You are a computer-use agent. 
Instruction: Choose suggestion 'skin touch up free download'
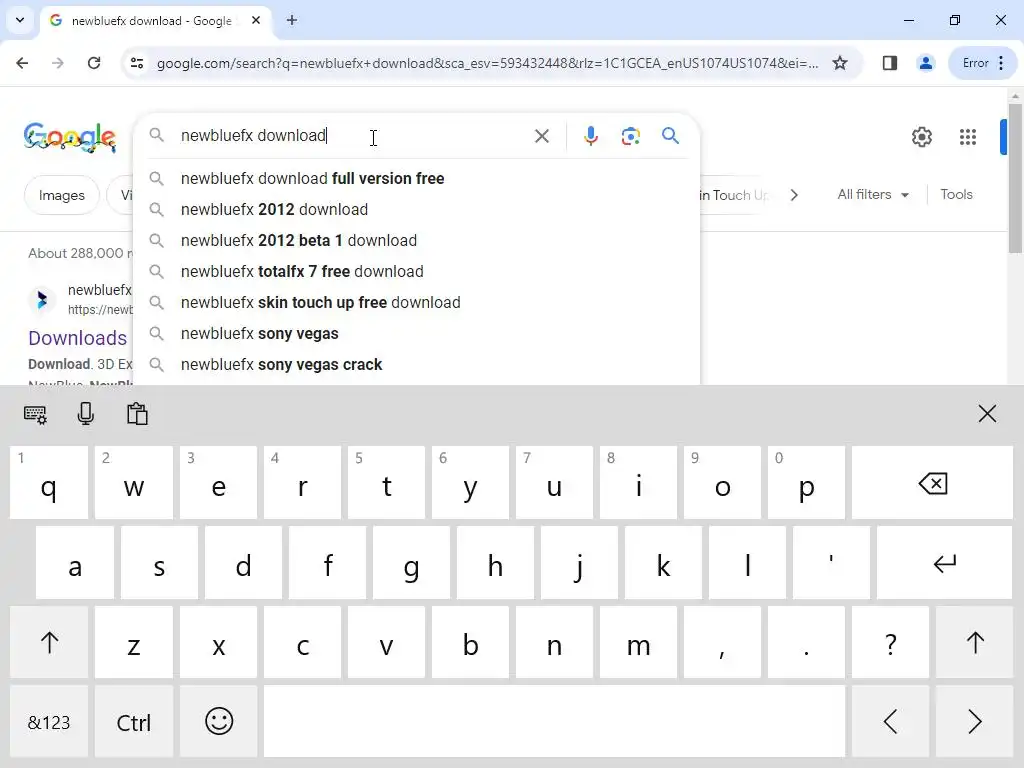click(x=416, y=302)
